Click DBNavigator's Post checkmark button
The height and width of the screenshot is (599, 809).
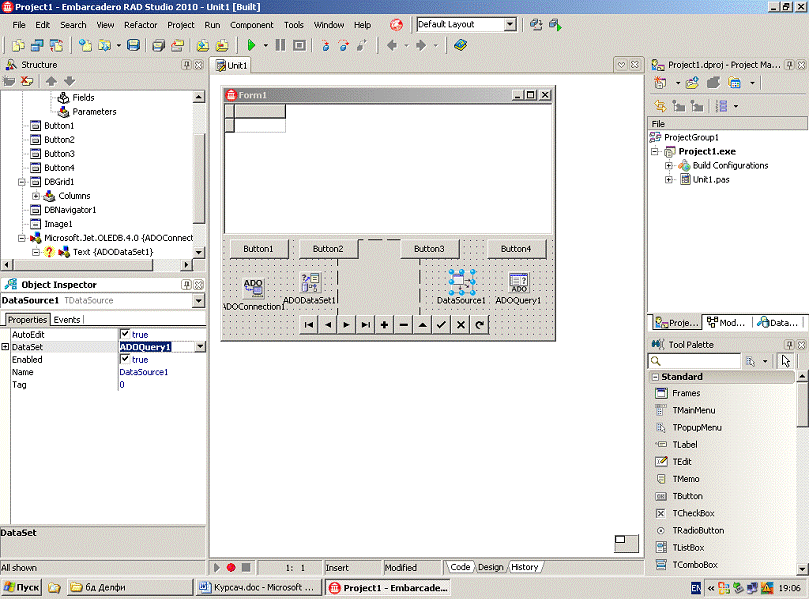coord(441,325)
